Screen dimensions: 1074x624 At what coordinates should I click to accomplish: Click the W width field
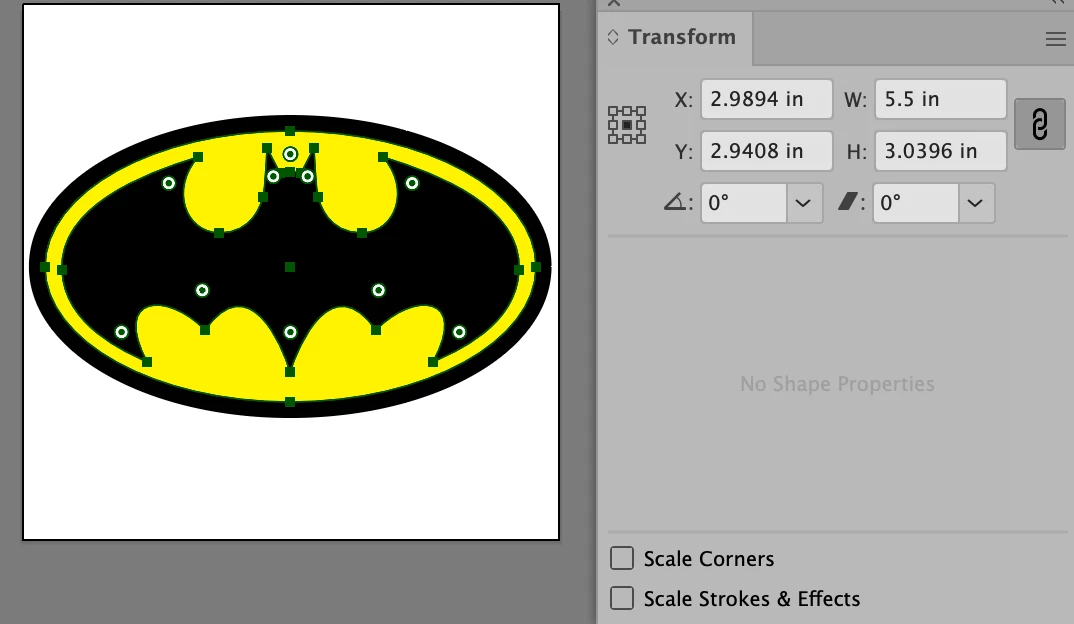(x=940, y=99)
